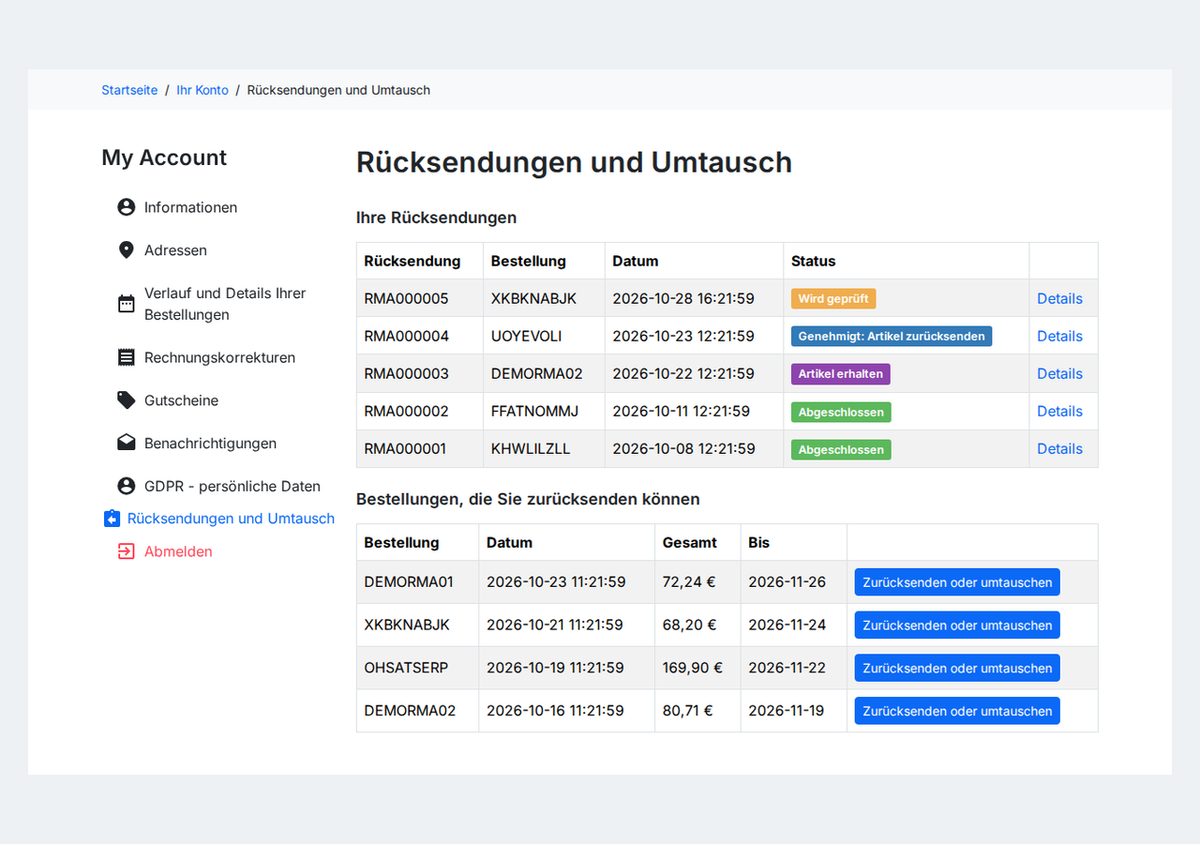Click order OHSATSERP in returnable orders
Viewport: 1200px width, 844px height.
(406, 668)
